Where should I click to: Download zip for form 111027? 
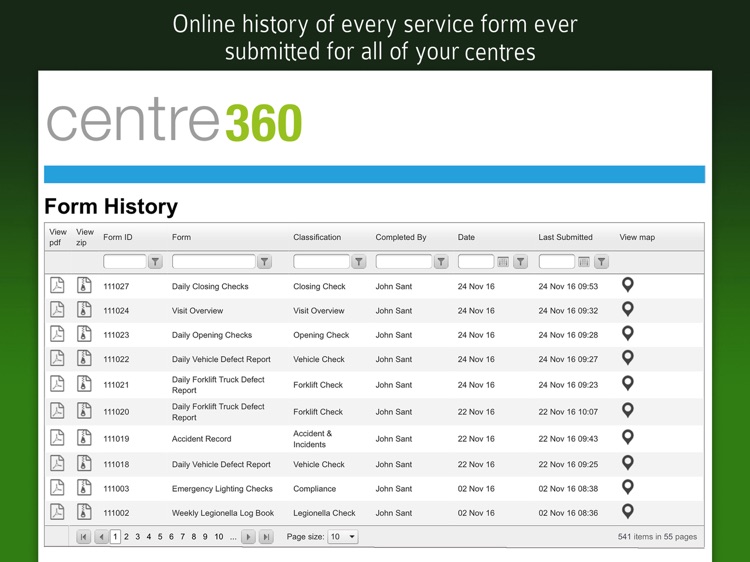pyautogui.click(x=84, y=285)
